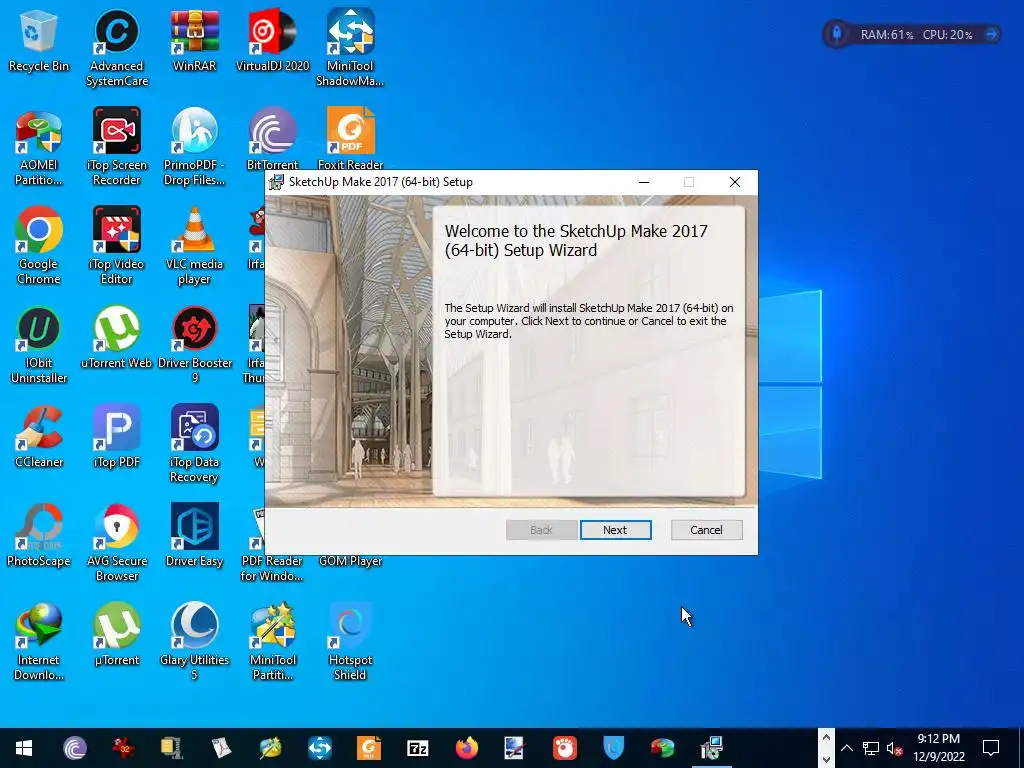This screenshot has width=1024, height=768.
Task: Select the WinRAR desktop icon
Action: tap(195, 41)
